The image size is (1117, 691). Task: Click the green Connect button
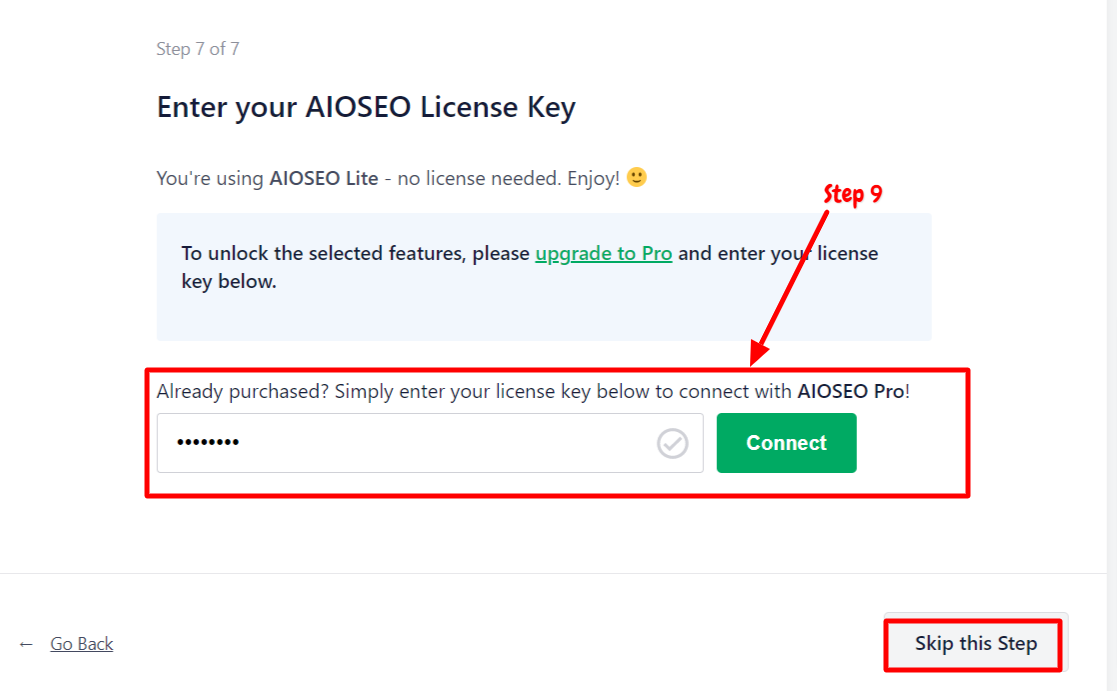(x=786, y=443)
